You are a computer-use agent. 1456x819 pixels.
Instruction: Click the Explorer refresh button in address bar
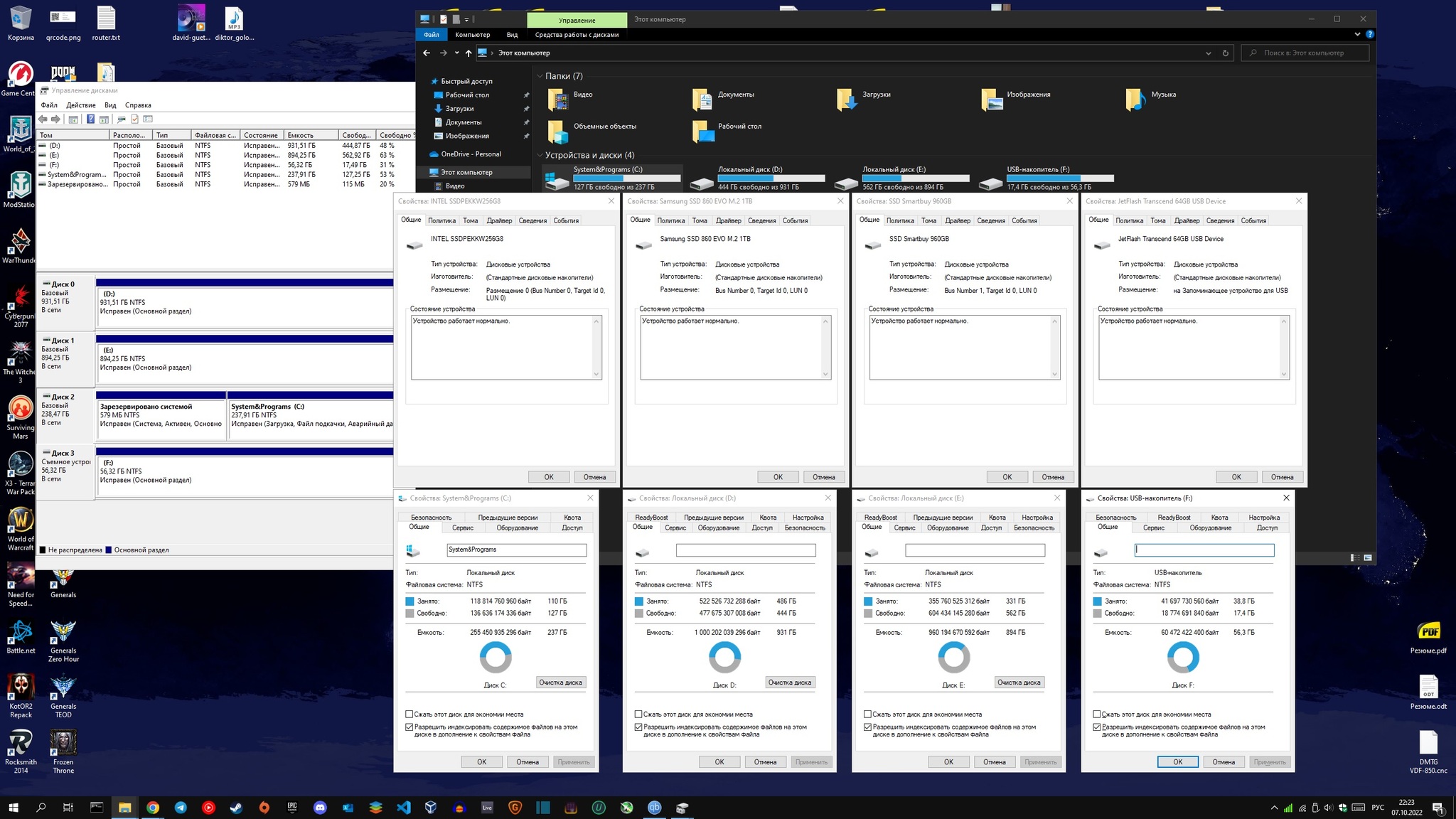coord(1225,53)
